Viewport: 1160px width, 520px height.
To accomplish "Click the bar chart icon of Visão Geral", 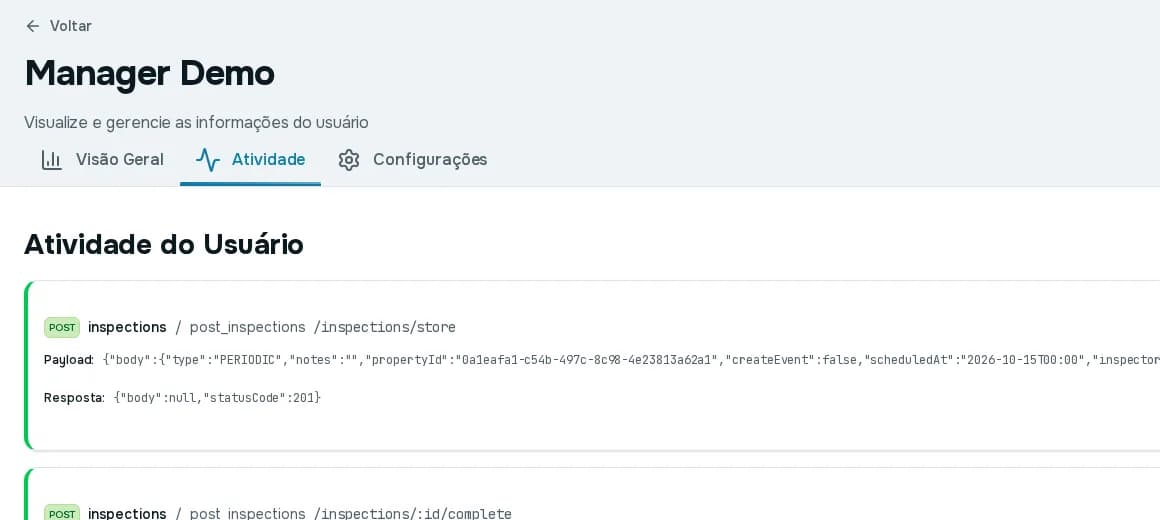I will point(52,160).
